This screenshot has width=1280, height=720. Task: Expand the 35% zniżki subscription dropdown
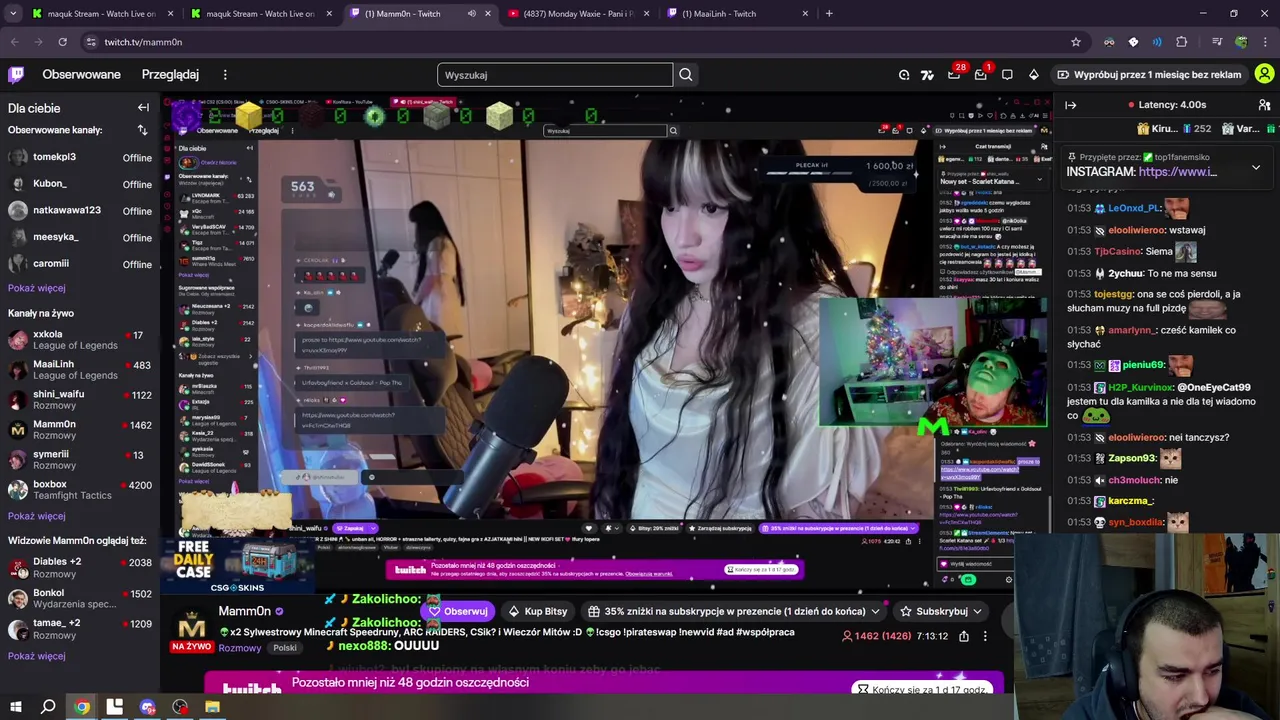[875, 611]
